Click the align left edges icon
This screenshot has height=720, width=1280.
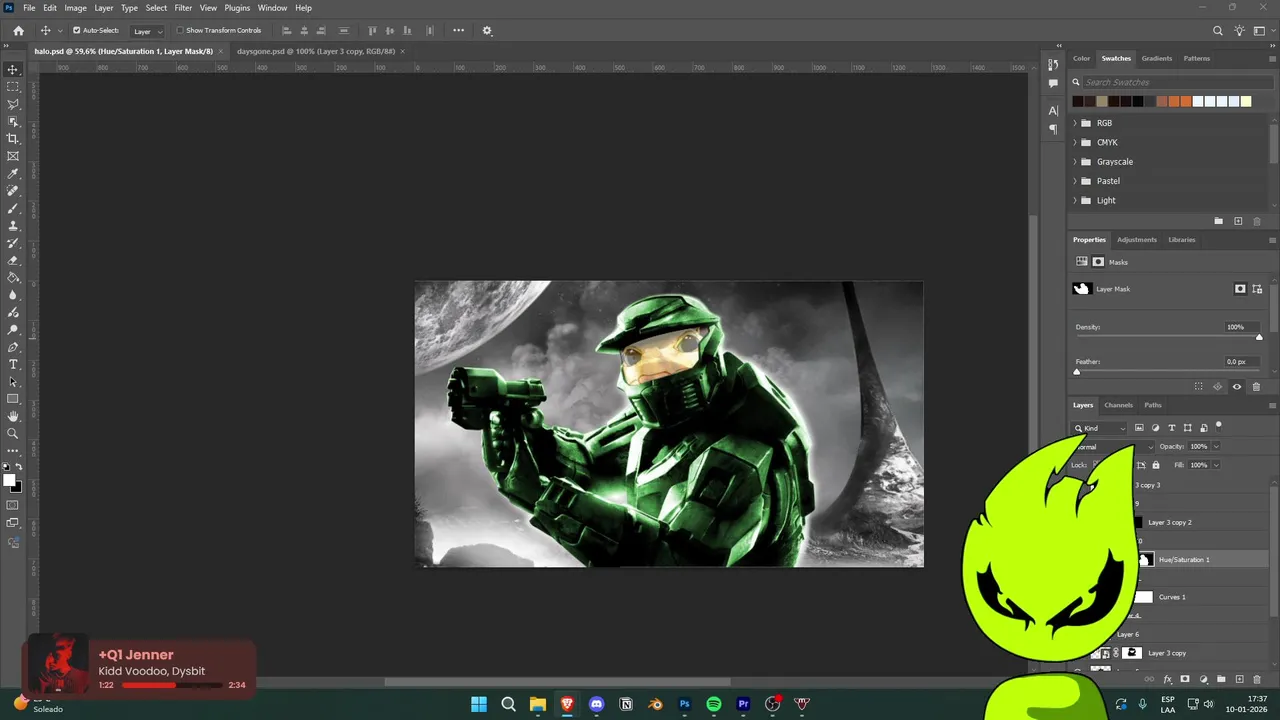click(x=287, y=31)
